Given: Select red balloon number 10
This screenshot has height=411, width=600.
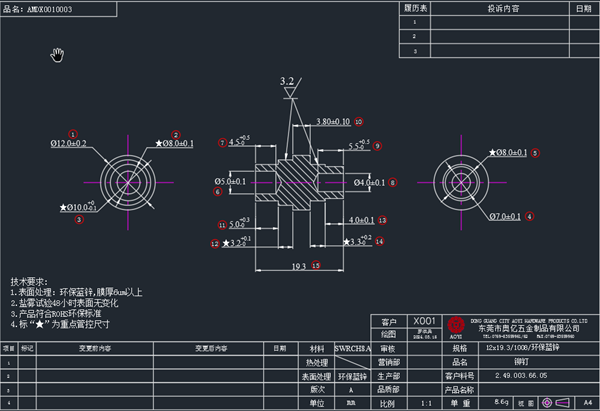Looking at the screenshot, I should (358, 121).
